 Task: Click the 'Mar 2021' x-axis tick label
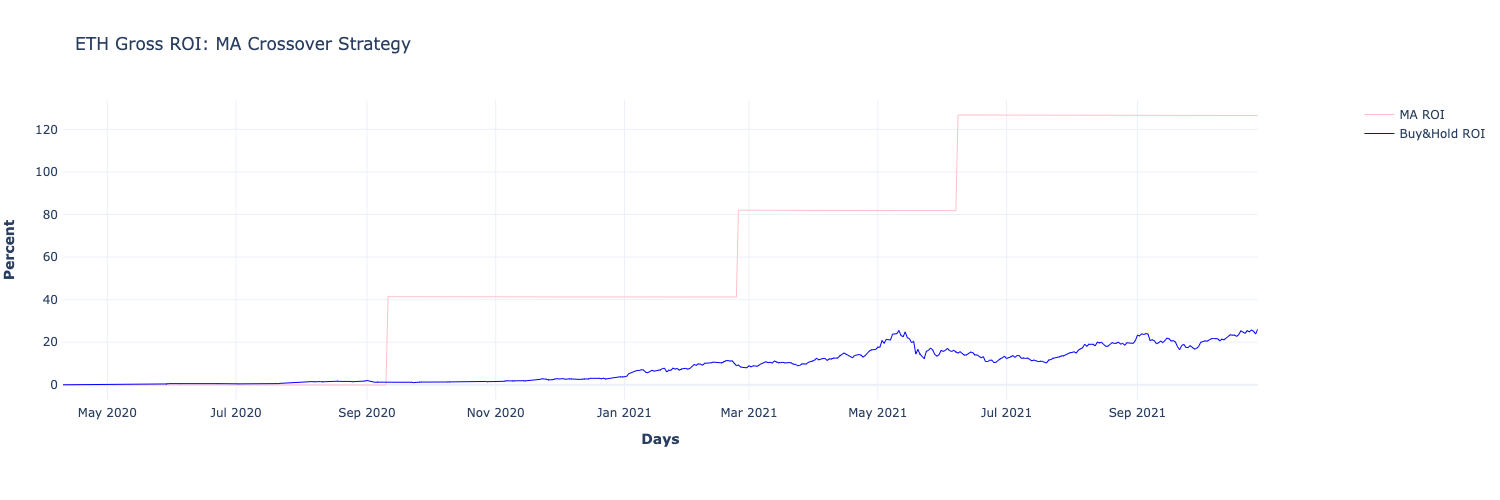coord(748,412)
